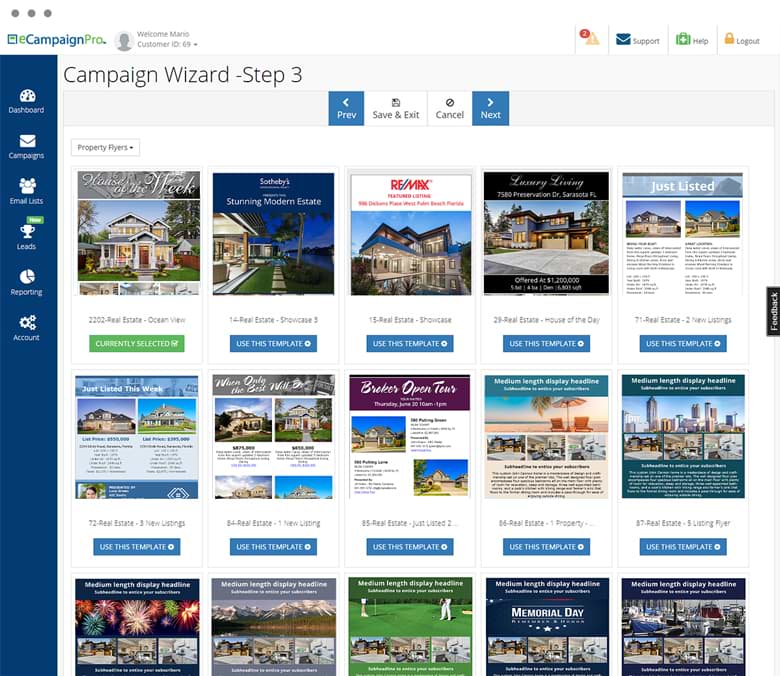The height and width of the screenshot is (676, 780).
Task: Preview Memorial Day template thumbnail
Action: [547, 627]
